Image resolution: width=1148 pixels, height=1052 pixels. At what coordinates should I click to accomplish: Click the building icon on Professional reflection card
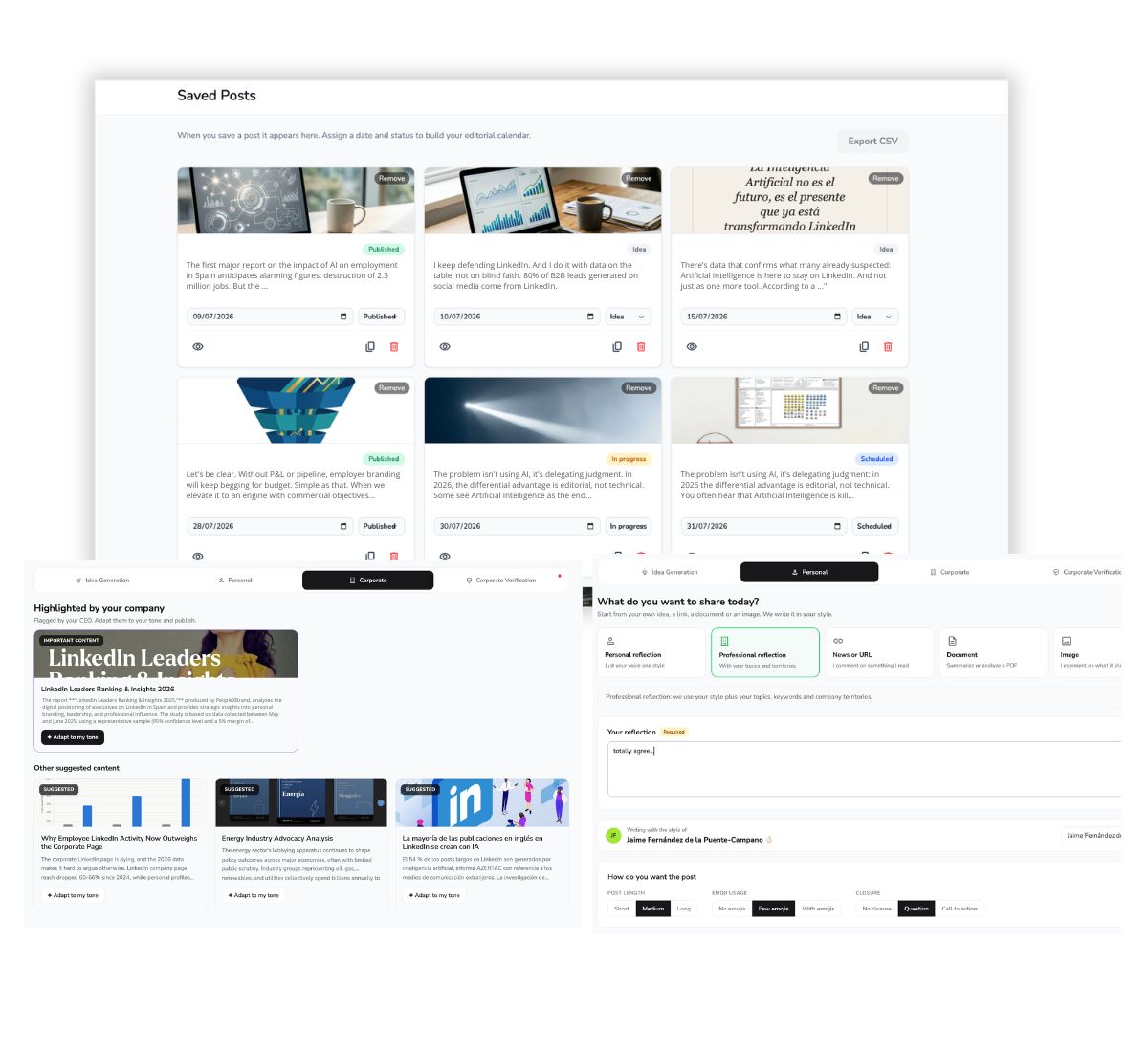(x=724, y=641)
